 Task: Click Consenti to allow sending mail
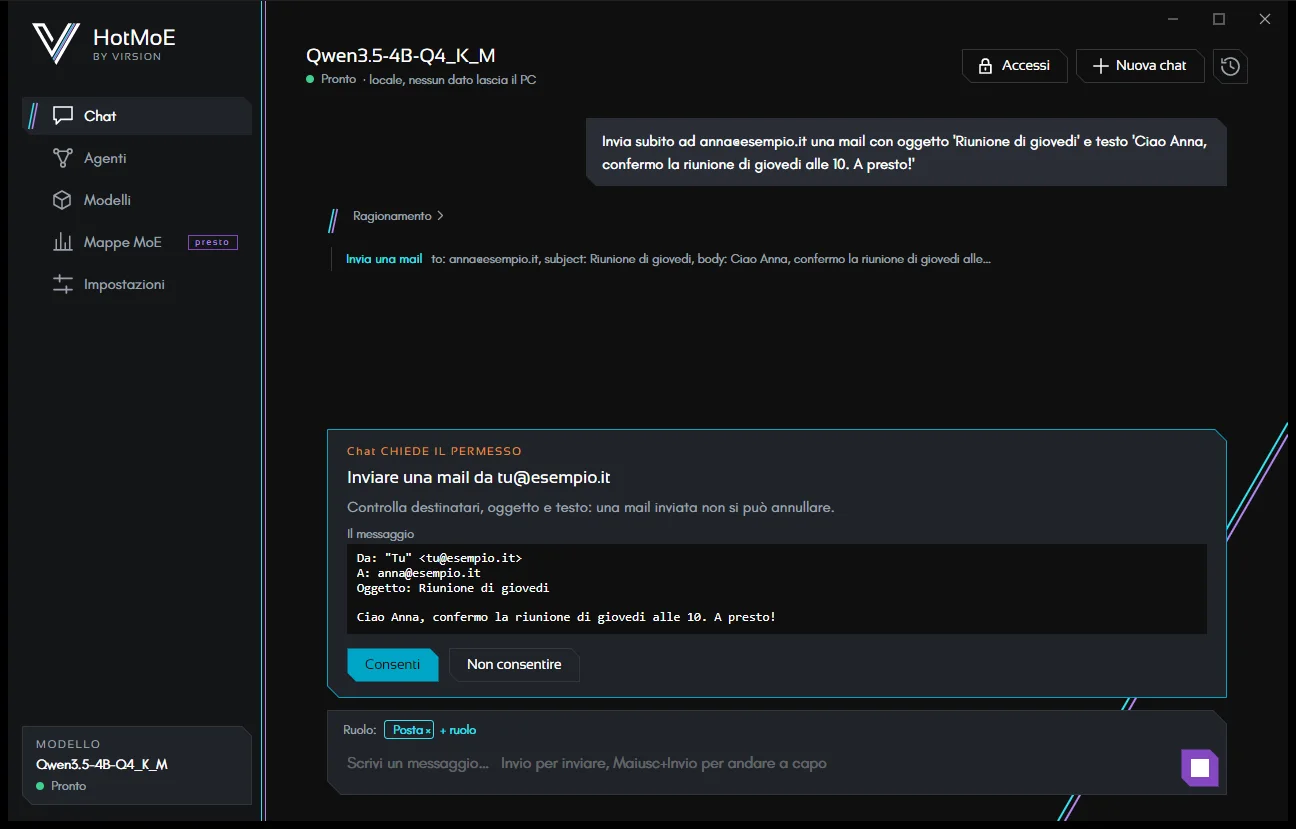click(393, 665)
